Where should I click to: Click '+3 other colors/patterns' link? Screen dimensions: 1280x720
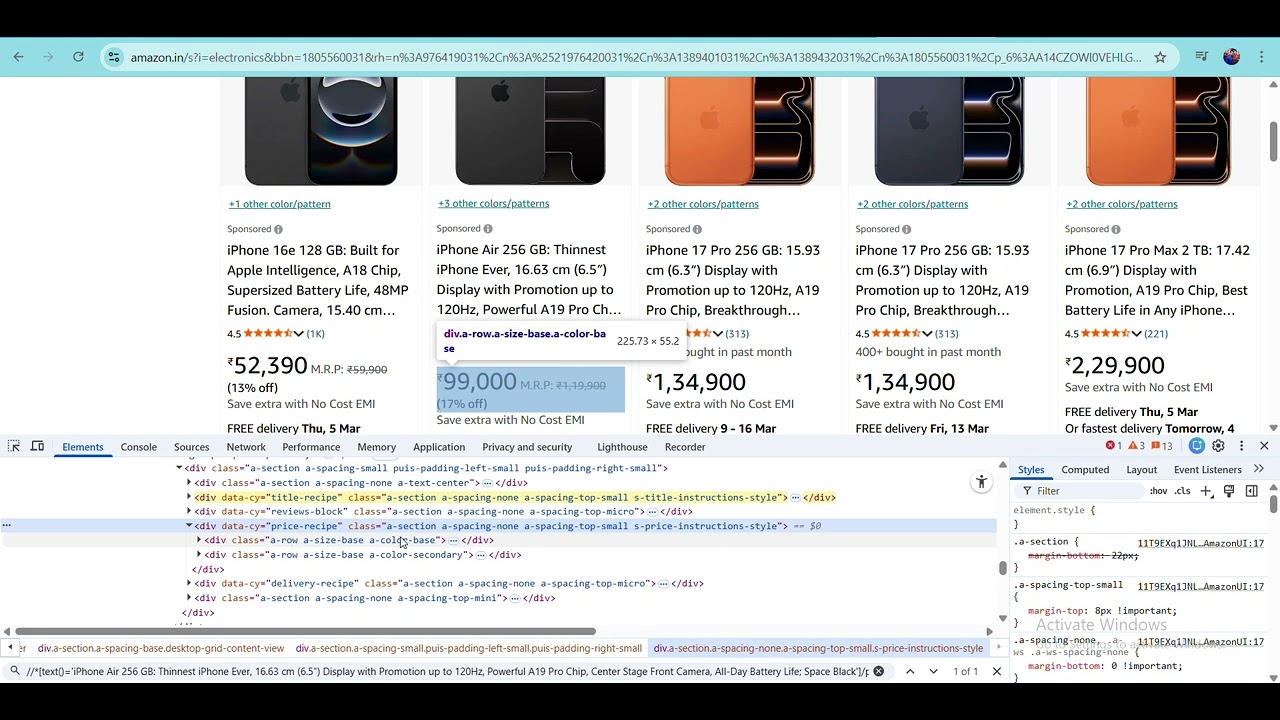pyautogui.click(x=493, y=204)
